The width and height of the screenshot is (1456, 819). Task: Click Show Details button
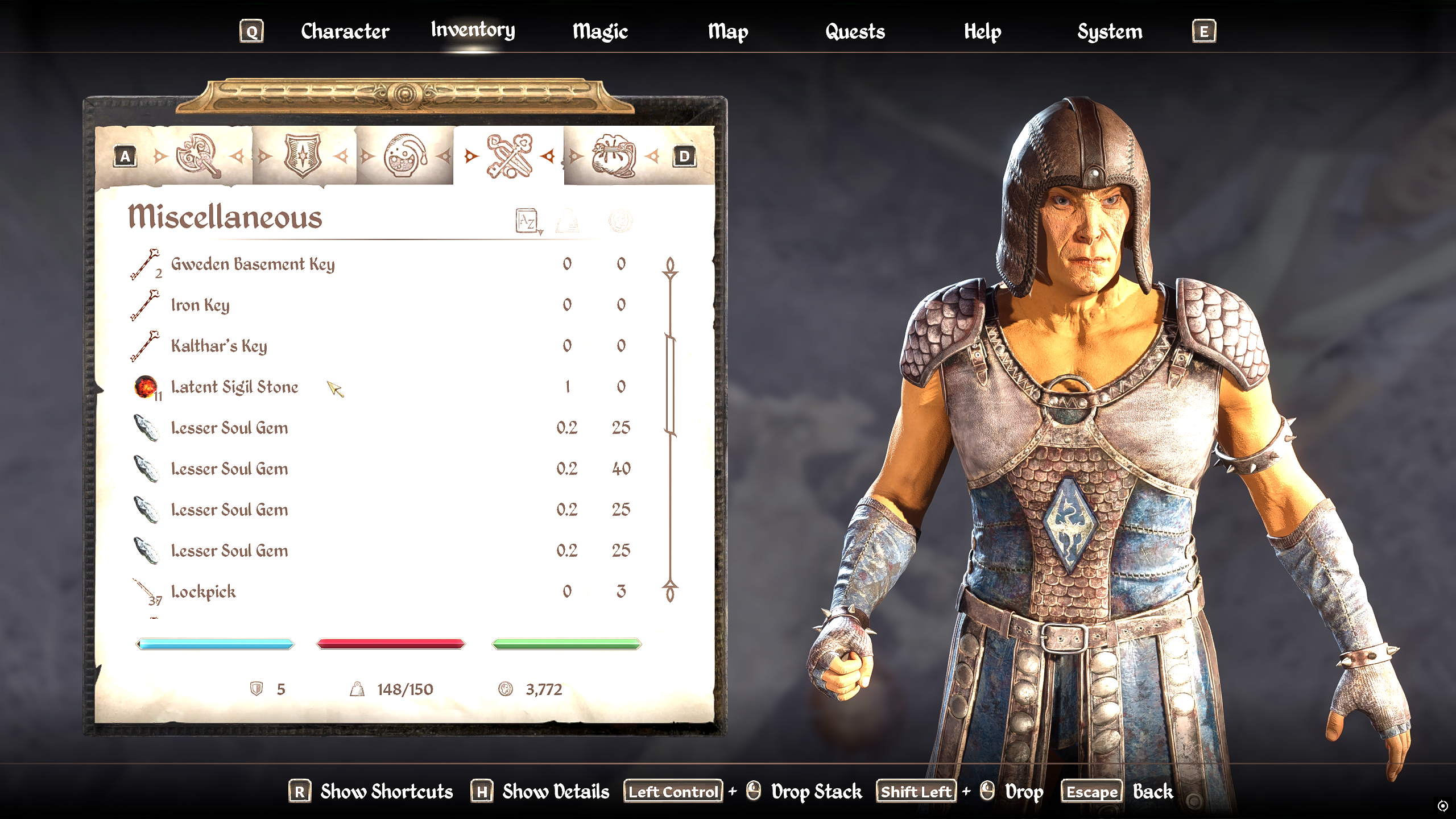(540, 791)
